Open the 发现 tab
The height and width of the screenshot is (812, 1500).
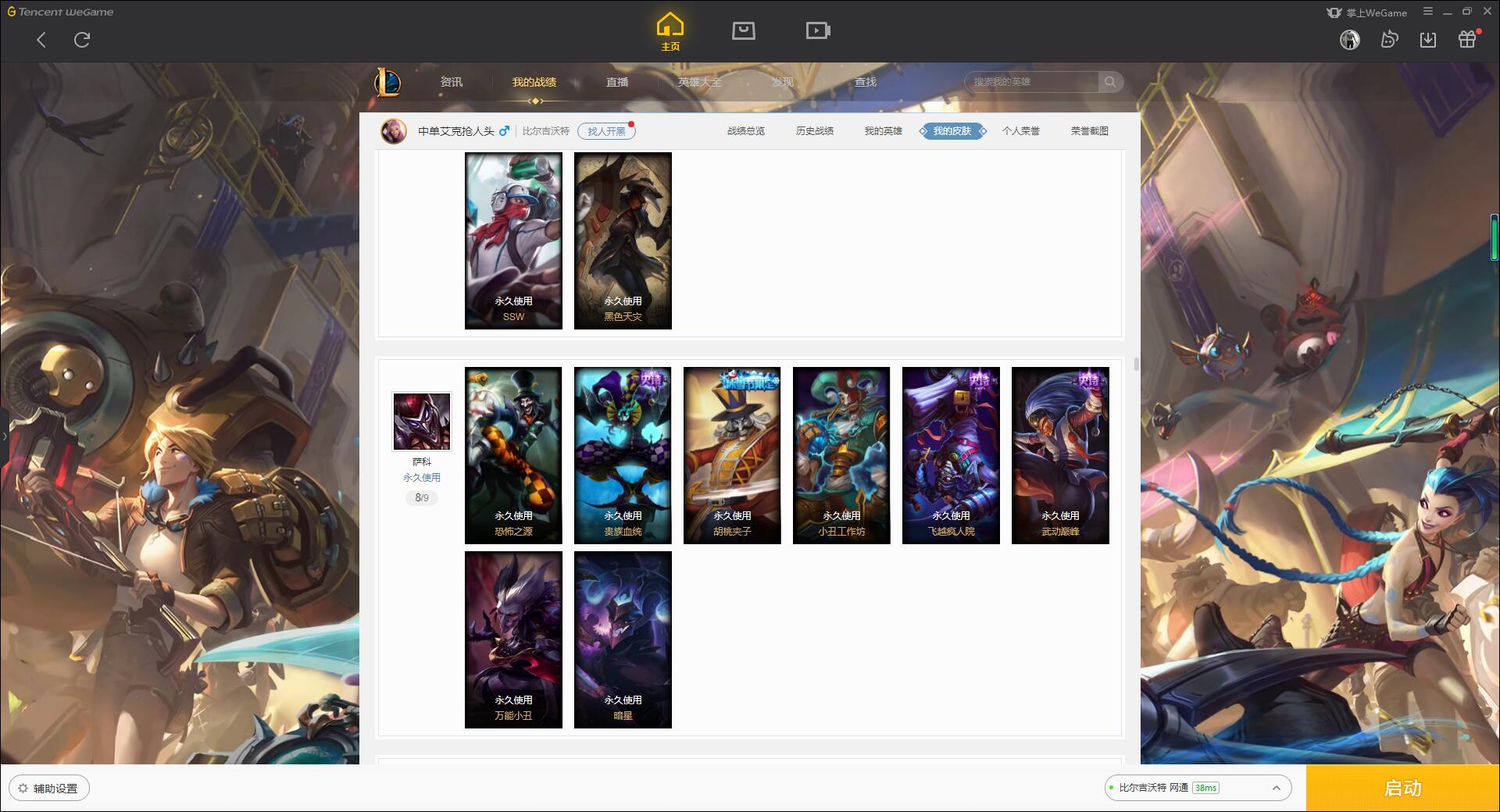[782, 82]
